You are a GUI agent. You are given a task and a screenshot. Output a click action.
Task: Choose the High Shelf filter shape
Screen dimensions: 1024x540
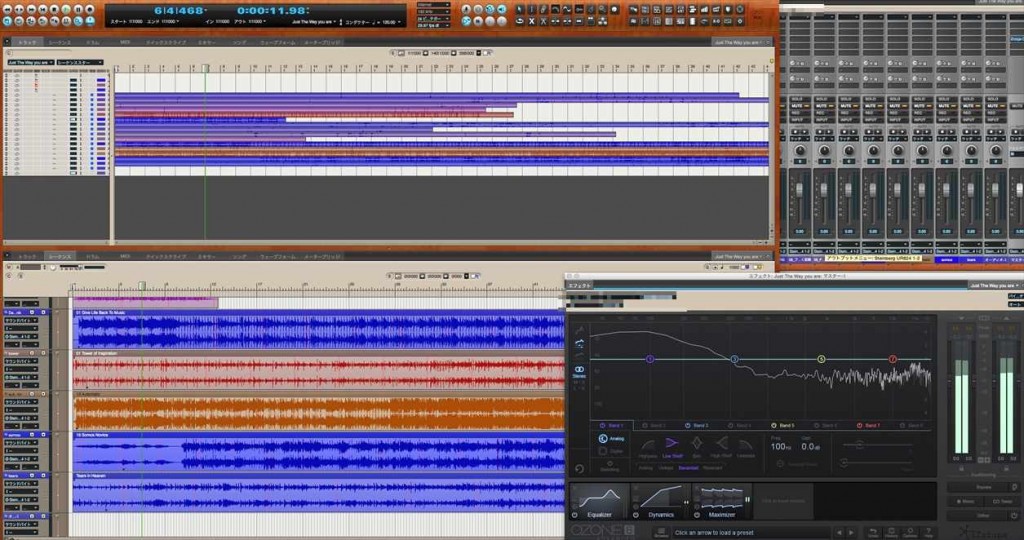click(721, 447)
